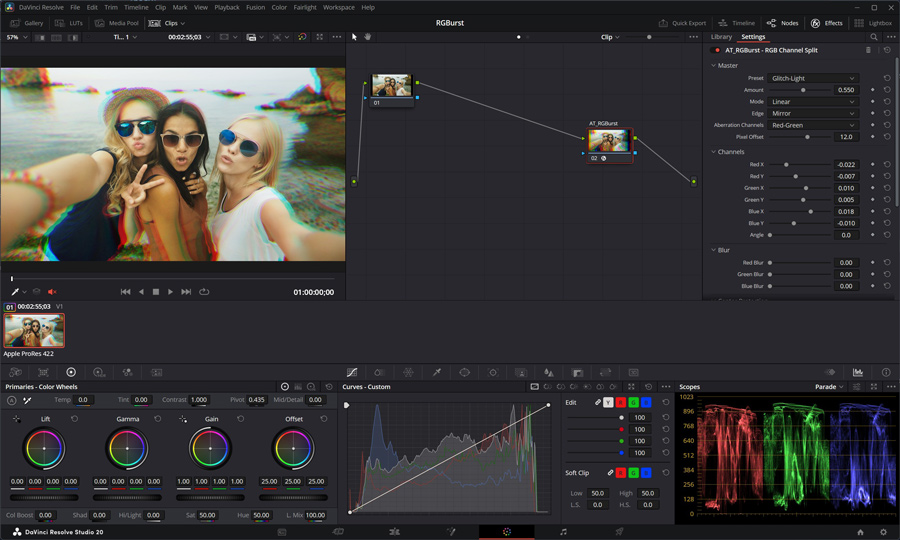Screen dimensions: 900x540
Task: Open the viewer zoom 57% dropdown
Action: click(17, 37)
